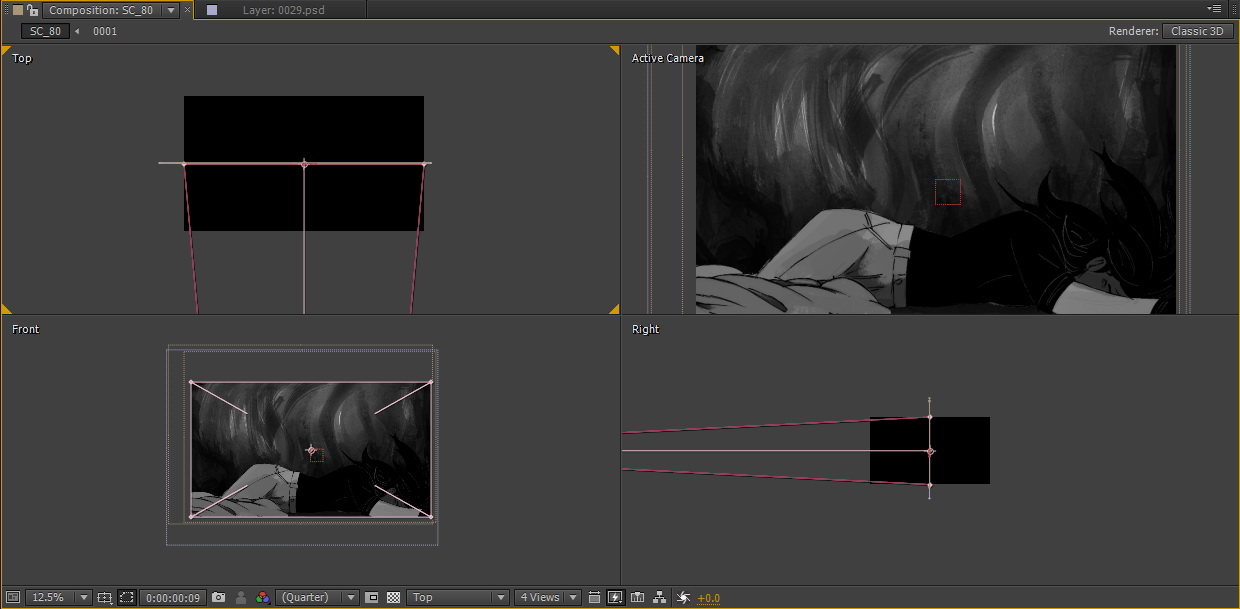Click the left arrow between SC_80 and 0001
Viewport: 1240px width, 609px height.
tap(78, 31)
